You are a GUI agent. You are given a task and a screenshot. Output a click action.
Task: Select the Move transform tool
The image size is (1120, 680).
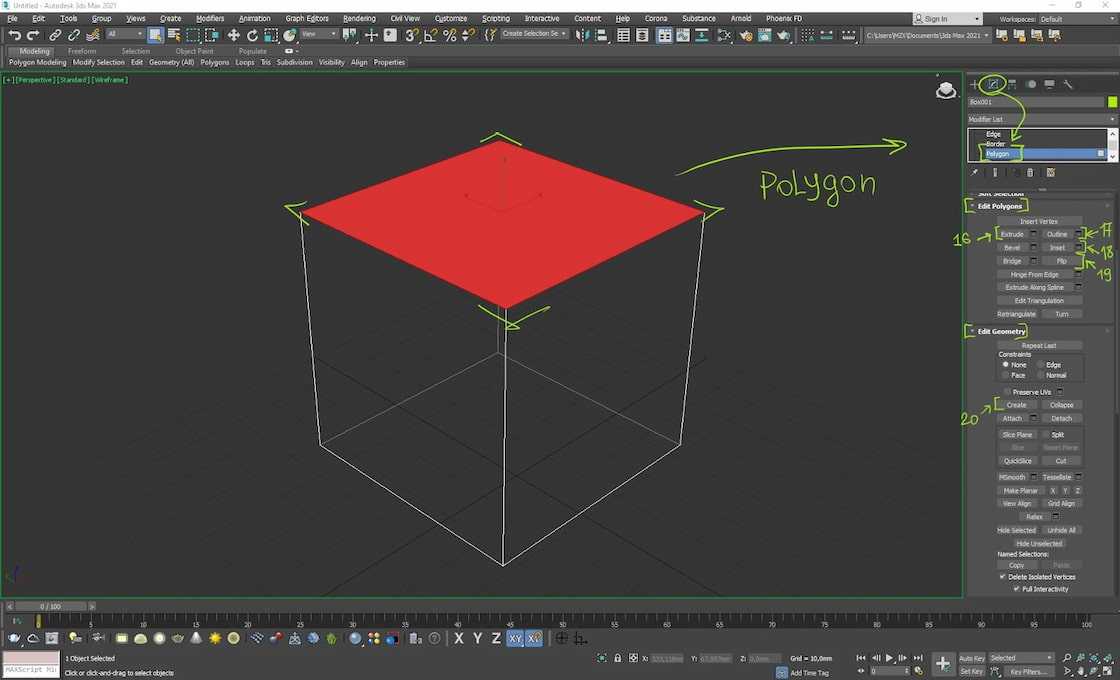[x=233, y=35]
